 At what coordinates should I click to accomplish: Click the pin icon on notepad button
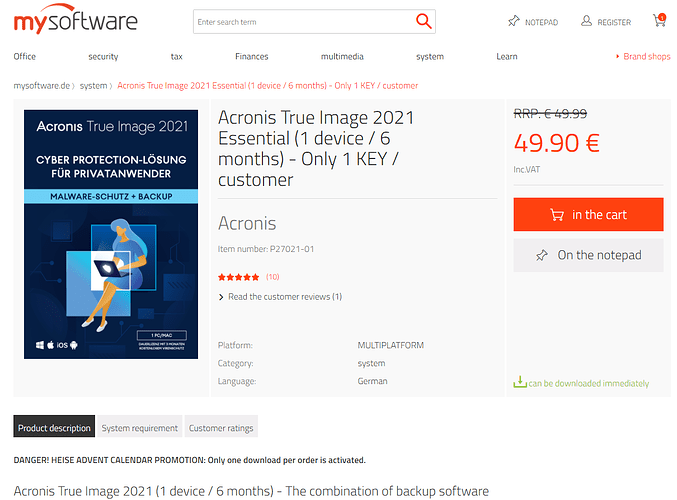point(541,256)
